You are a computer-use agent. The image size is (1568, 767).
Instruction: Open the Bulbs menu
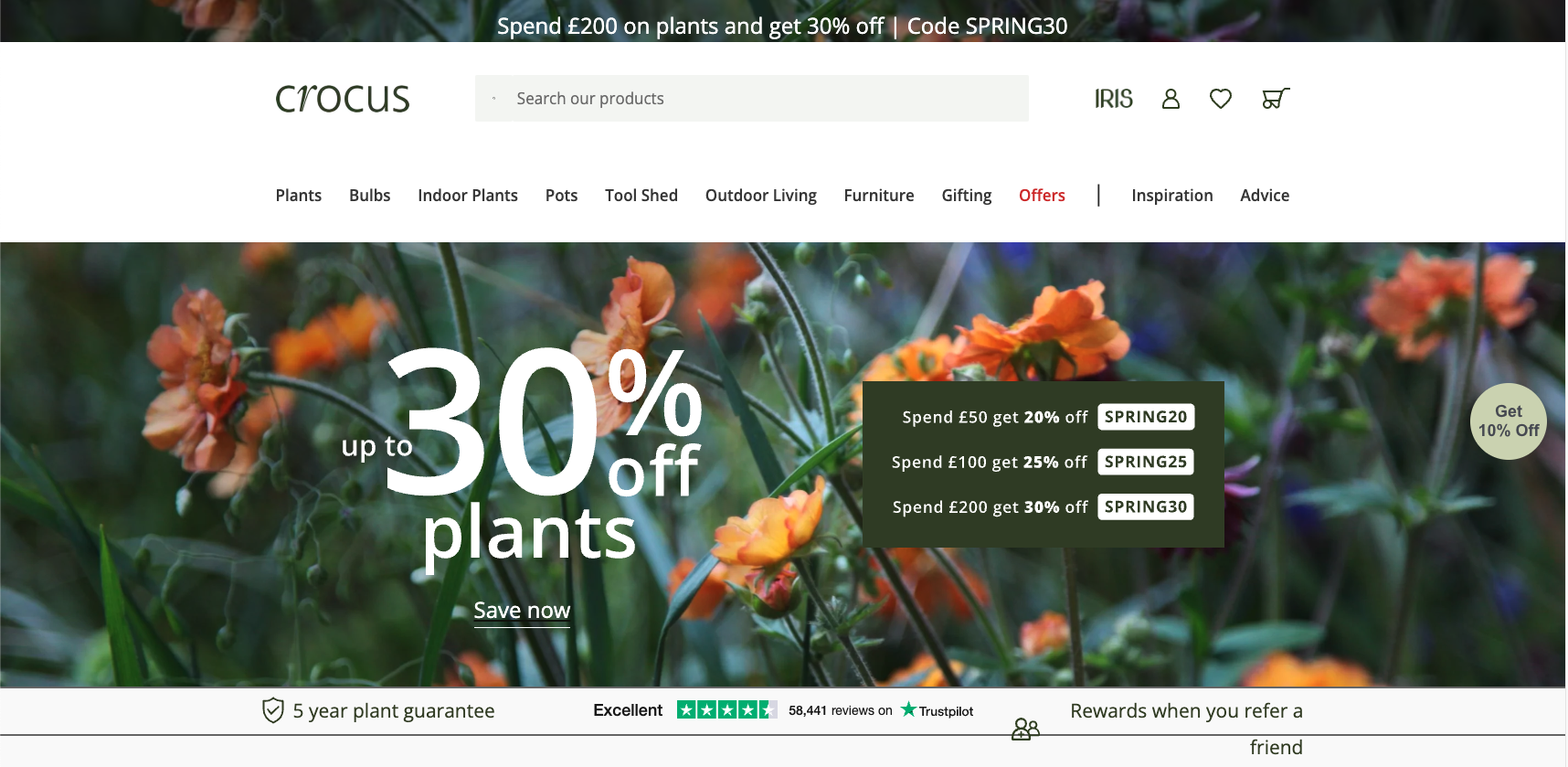coord(370,196)
